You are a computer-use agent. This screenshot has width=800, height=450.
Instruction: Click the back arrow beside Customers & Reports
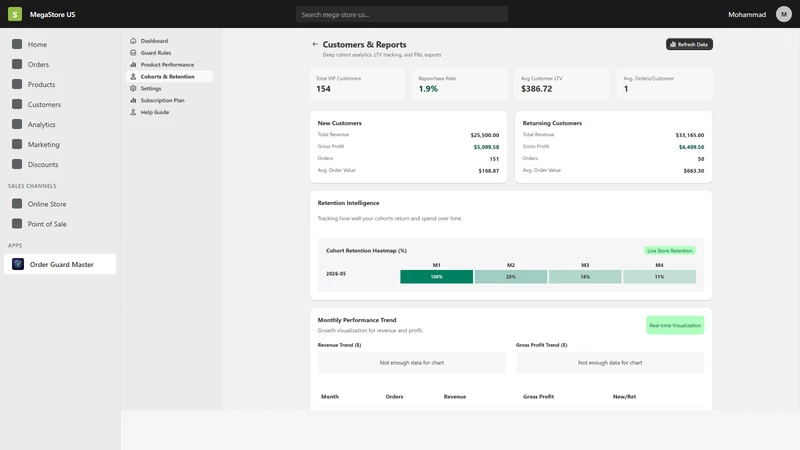click(315, 44)
